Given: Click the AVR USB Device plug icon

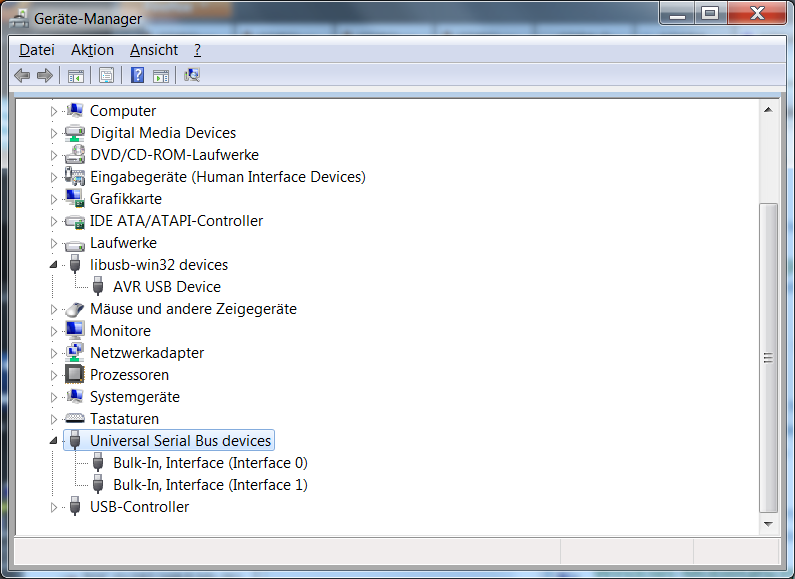Looking at the screenshot, I should [98, 286].
